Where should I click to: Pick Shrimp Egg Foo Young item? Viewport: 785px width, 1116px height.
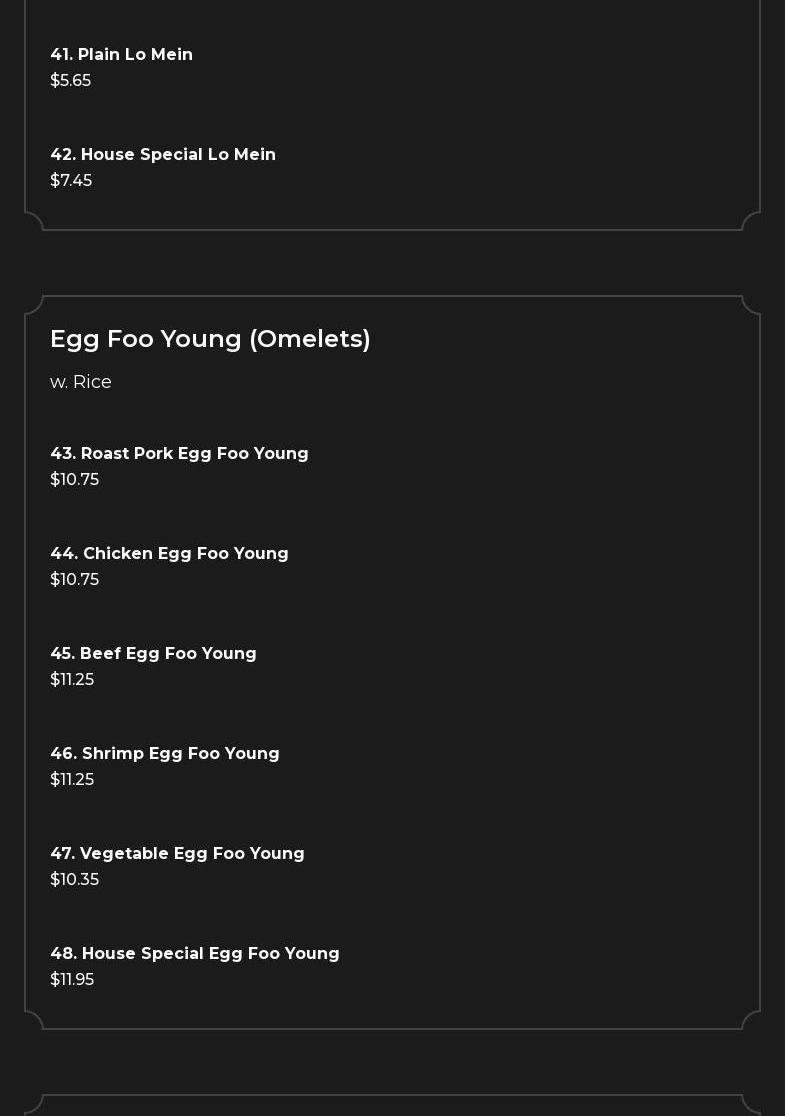click(165, 753)
